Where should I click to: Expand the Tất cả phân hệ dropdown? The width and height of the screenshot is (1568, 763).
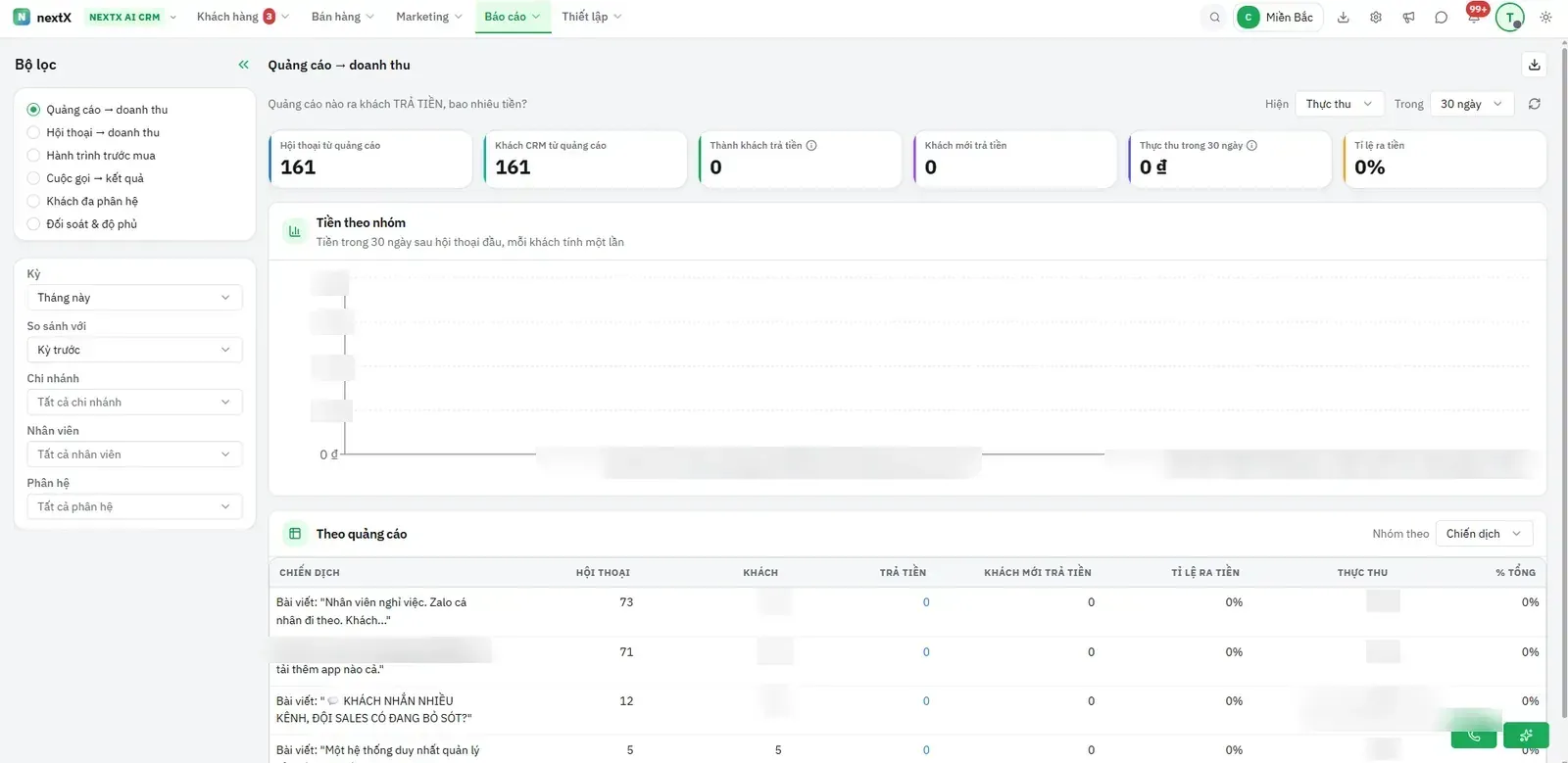[x=134, y=506]
